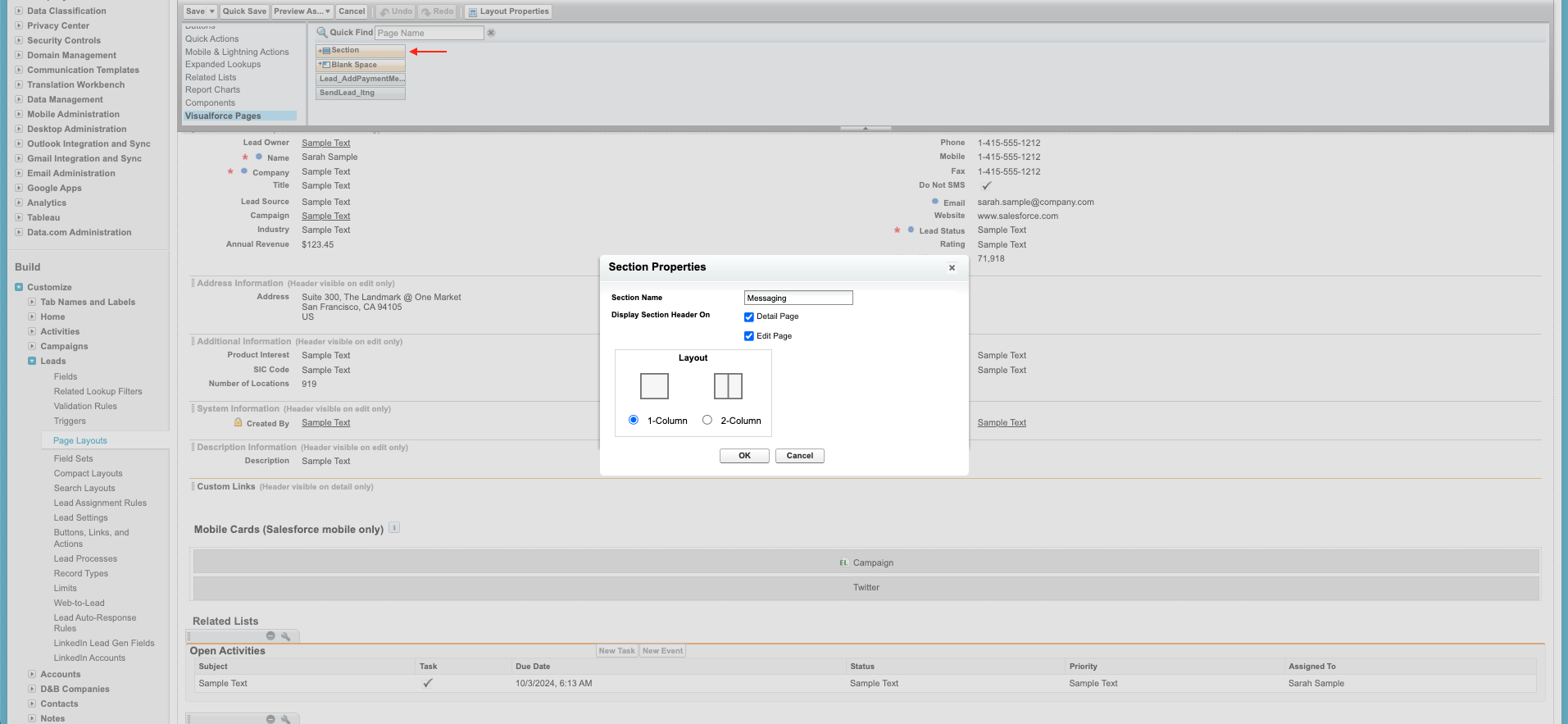
Task: Click the Quick Save button
Action: pos(244,11)
